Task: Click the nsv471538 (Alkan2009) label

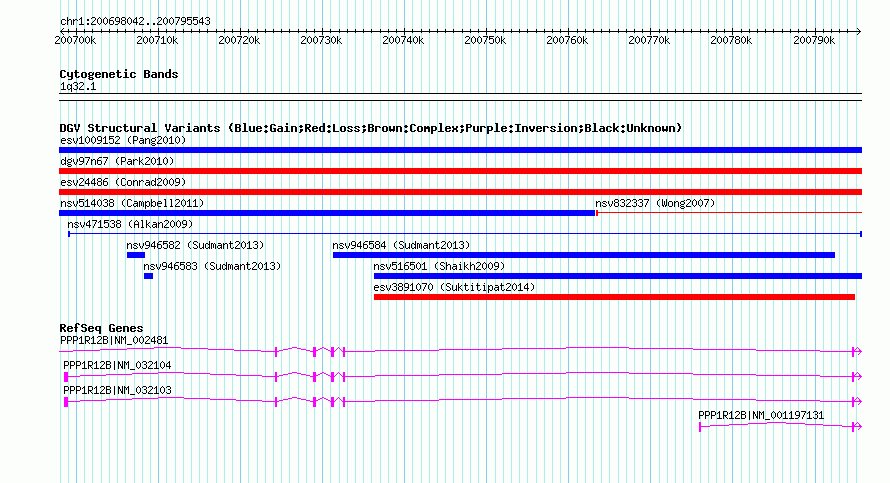Action: pos(130,224)
